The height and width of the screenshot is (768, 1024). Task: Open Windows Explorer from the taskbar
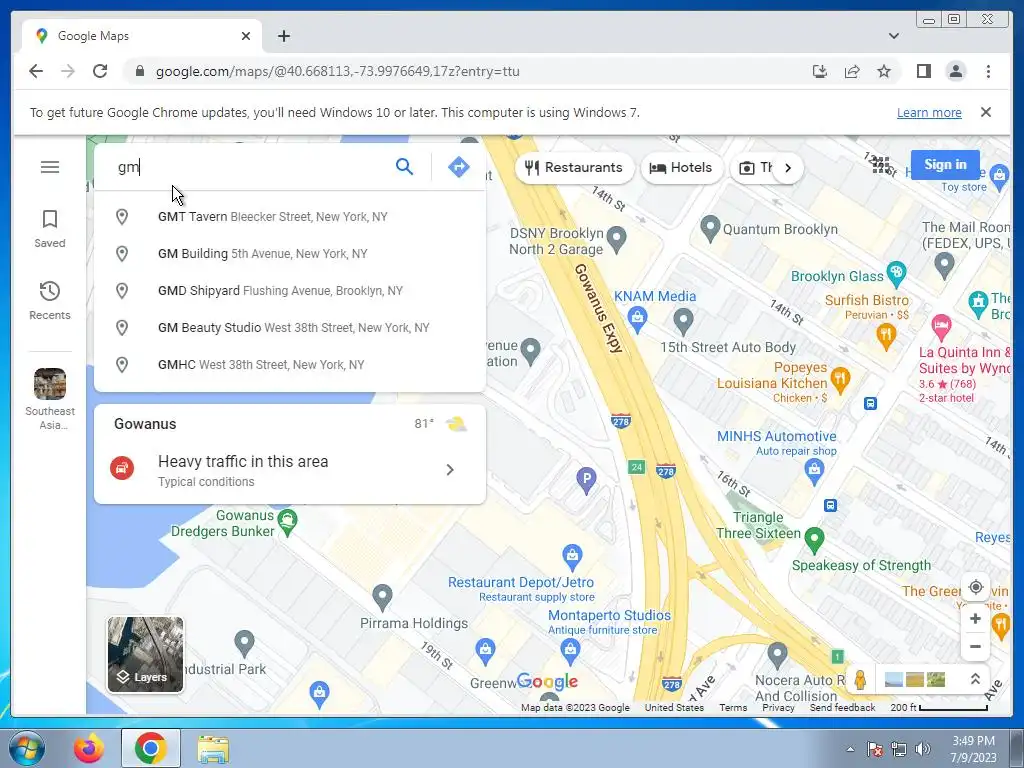click(213, 748)
